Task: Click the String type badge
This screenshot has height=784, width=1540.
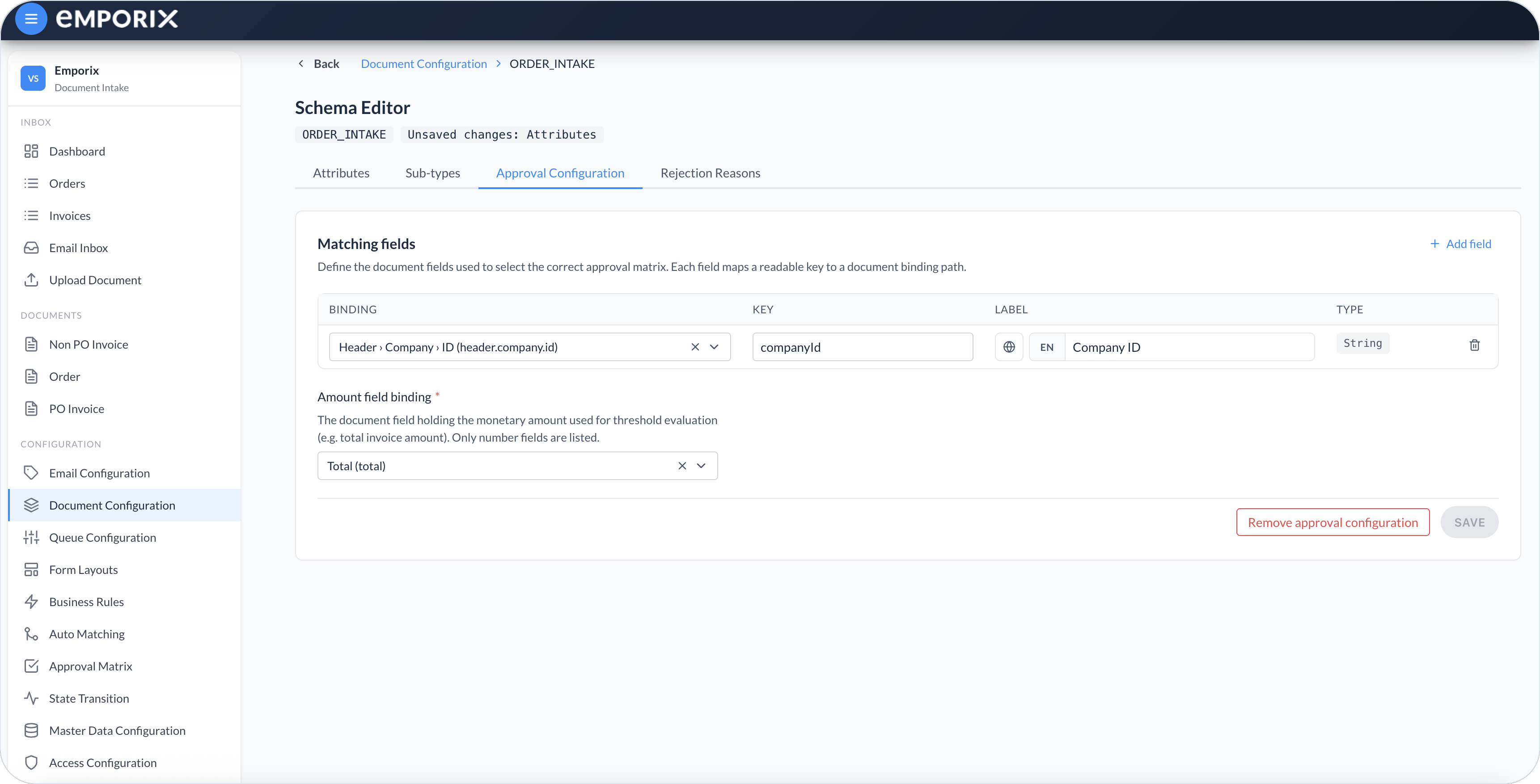Action: pyautogui.click(x=1362, y=343)
